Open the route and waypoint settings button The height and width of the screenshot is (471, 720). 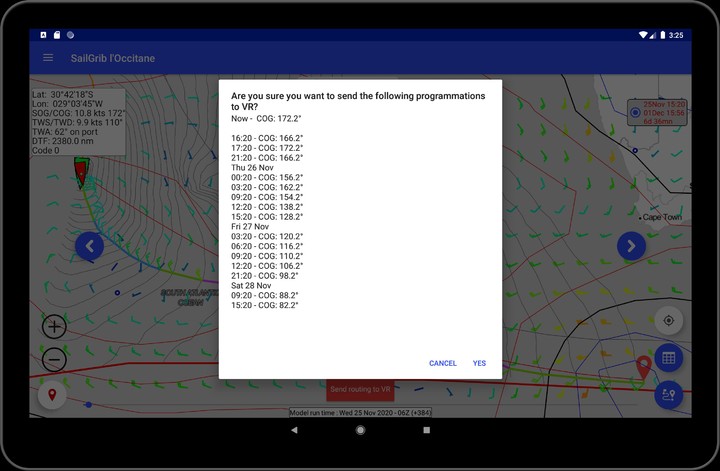coord(669,395)
